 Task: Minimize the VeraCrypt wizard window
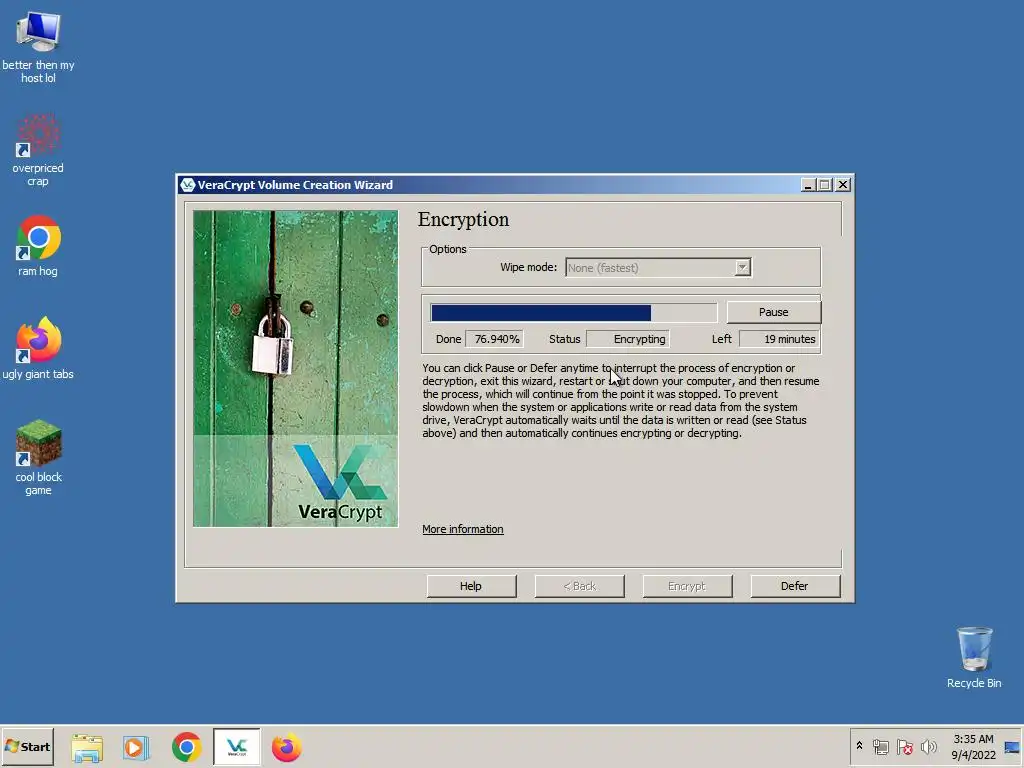pyautogui.click(x=808, y=185)
